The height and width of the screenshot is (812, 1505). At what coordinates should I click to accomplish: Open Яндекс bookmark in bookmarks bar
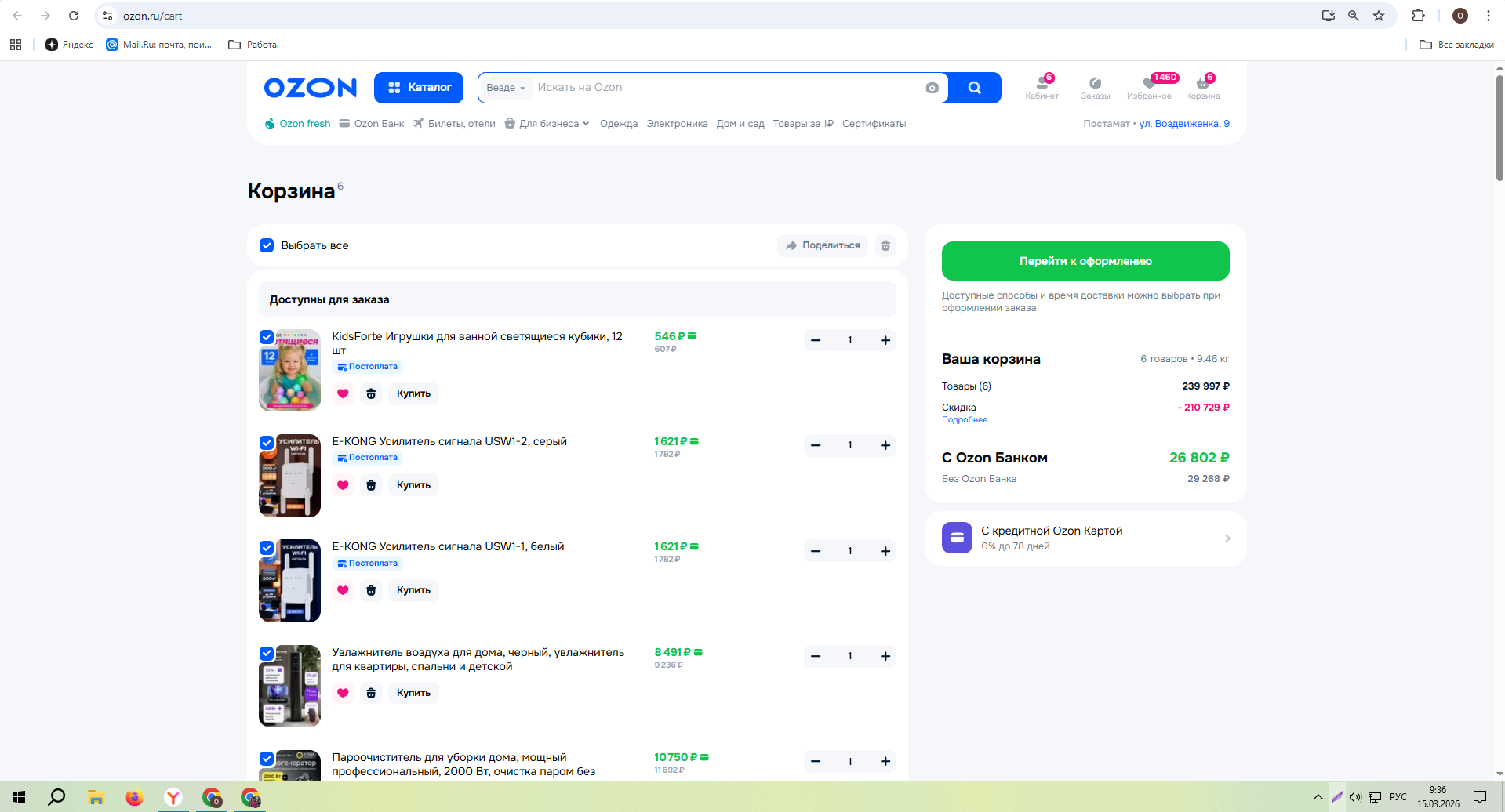(69, 45)
